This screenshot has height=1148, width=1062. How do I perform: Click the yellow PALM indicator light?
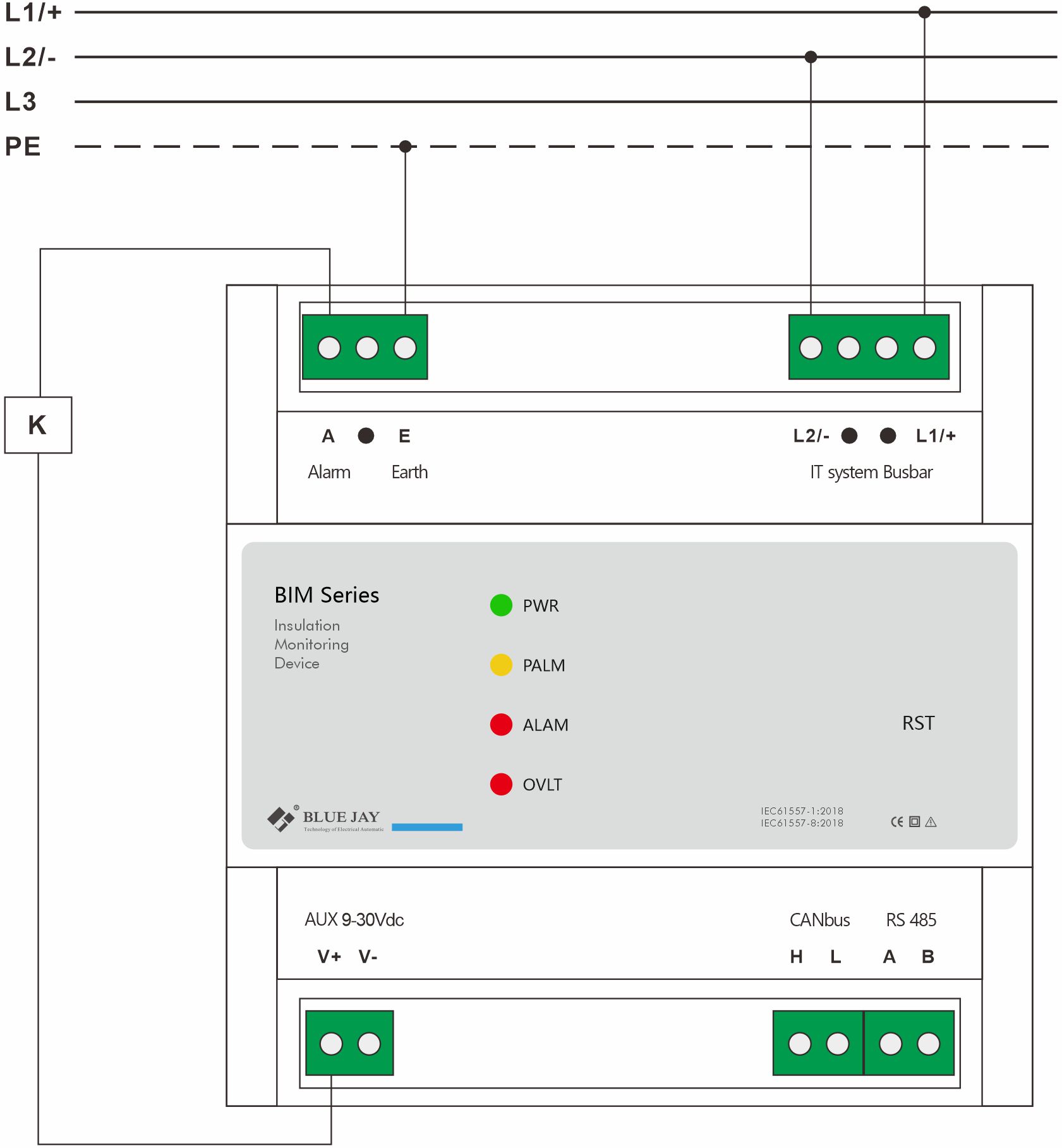tap(501, 665)
